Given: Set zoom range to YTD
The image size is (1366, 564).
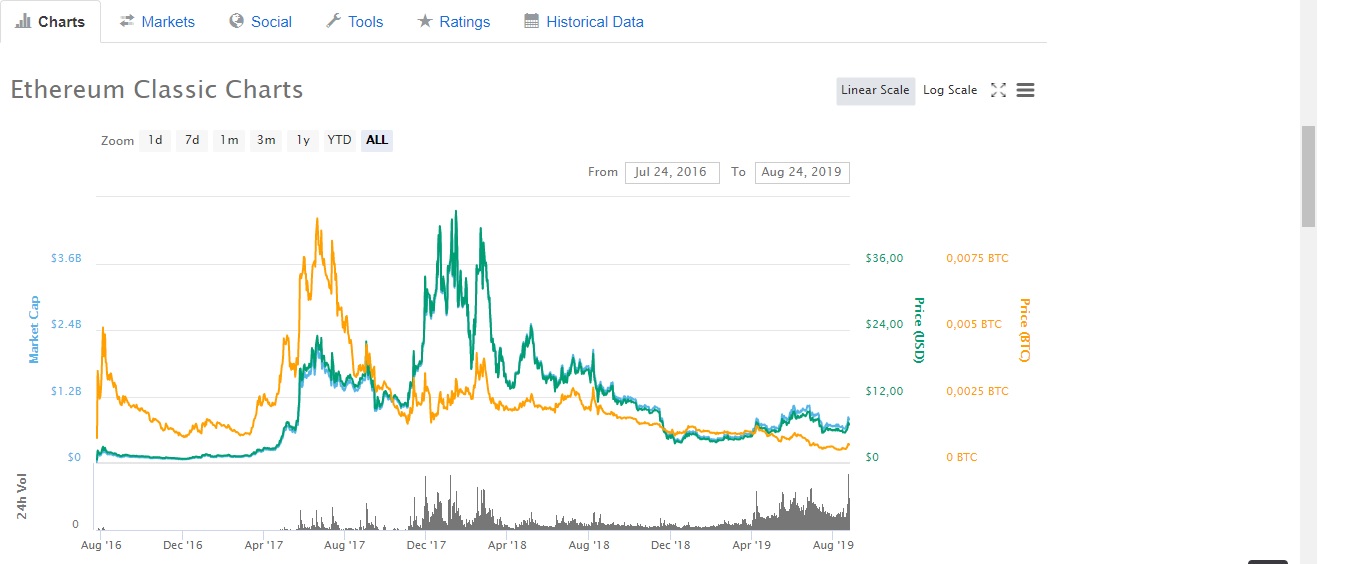Looking at the screenshot, I should [x=340, y=140].
